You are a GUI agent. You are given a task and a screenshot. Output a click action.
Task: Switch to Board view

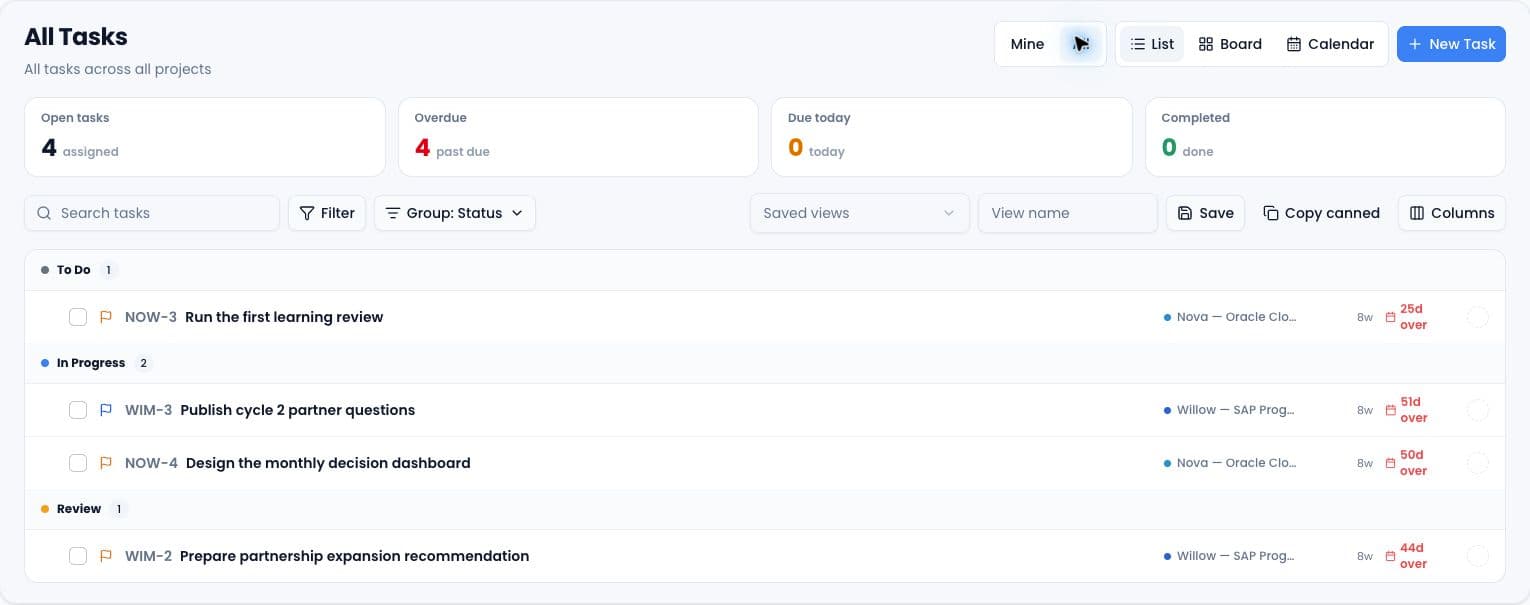pyautogui.click(x=1230, y=44)
